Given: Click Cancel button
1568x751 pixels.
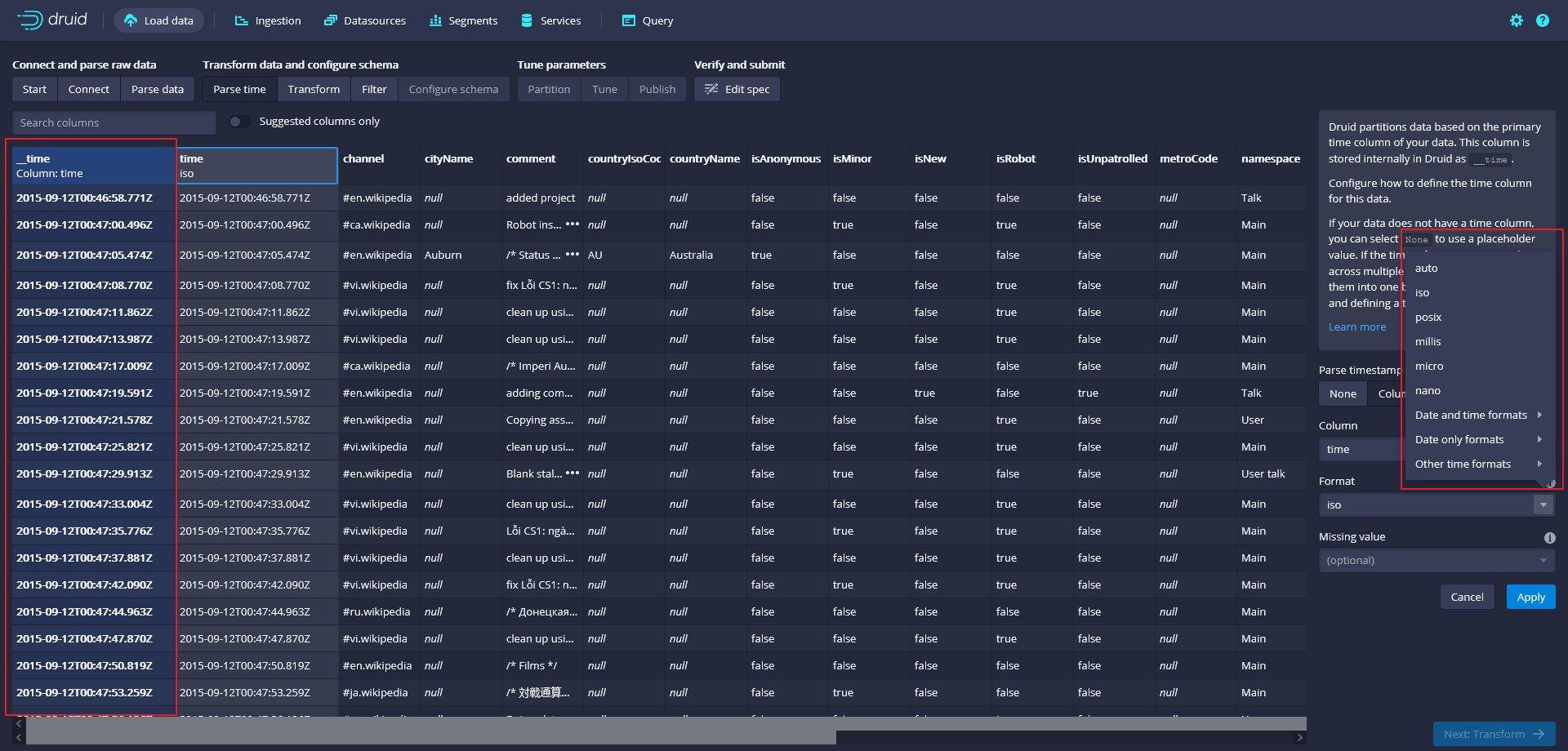Looking at the screenshot, I should [x=1467, y=597].
